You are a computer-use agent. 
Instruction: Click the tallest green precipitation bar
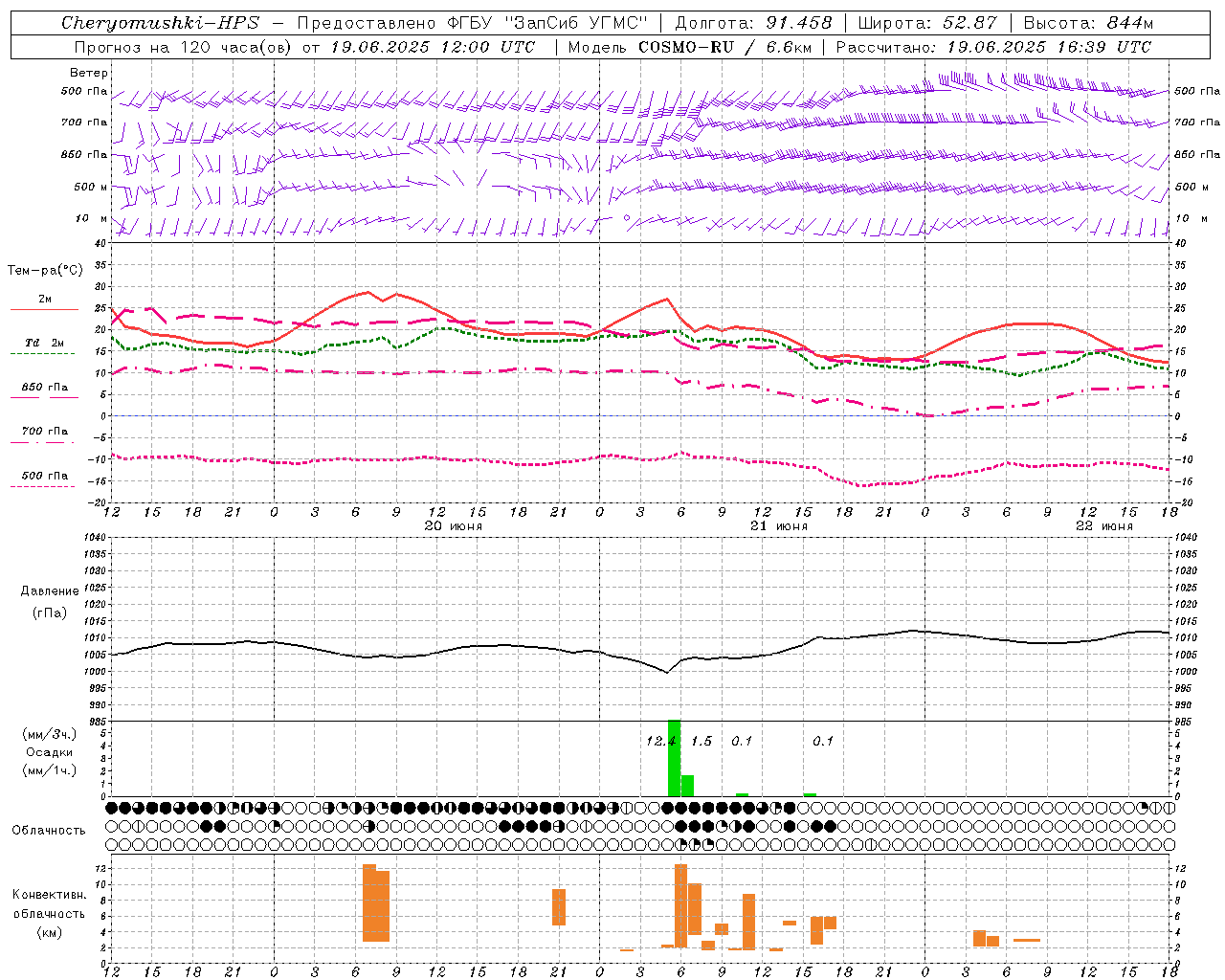(x=674, y=757)
